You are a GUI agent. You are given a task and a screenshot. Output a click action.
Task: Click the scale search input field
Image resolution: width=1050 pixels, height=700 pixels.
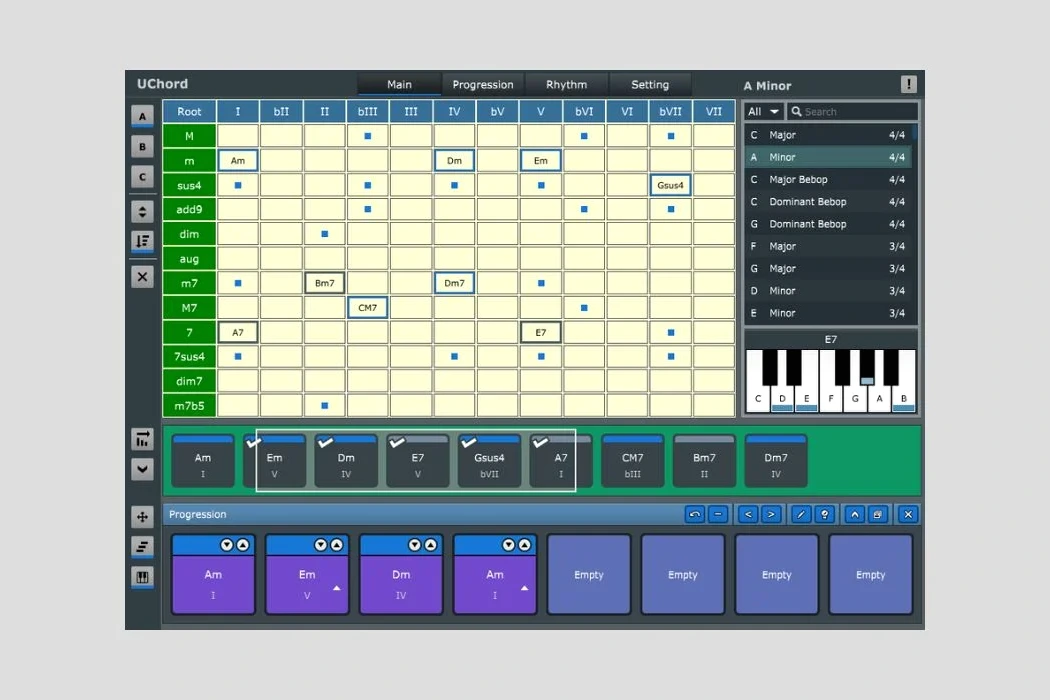[x=852, y=111]
